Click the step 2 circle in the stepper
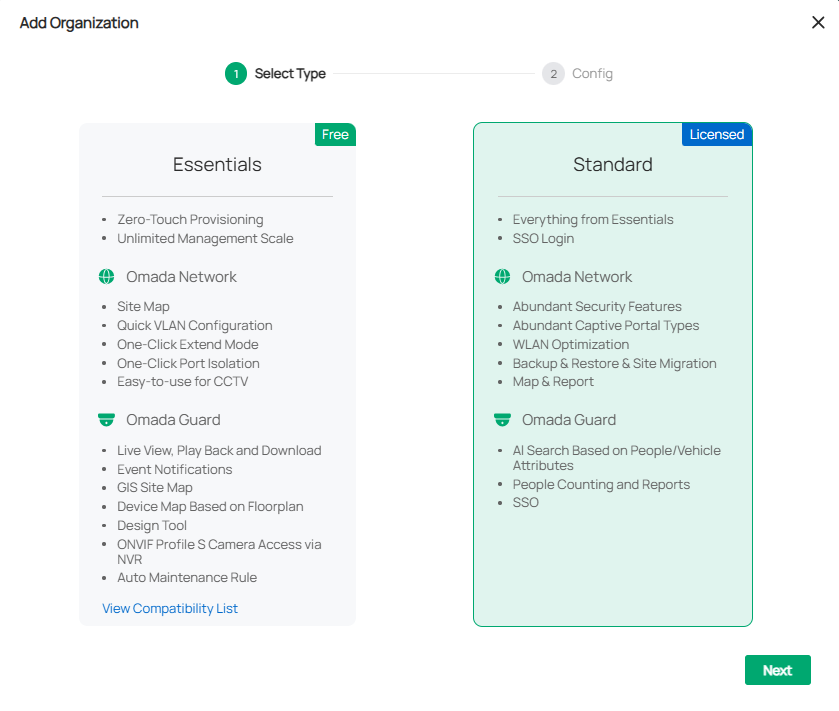This screenshot has height=711, width=839. [x=553, y=73]
